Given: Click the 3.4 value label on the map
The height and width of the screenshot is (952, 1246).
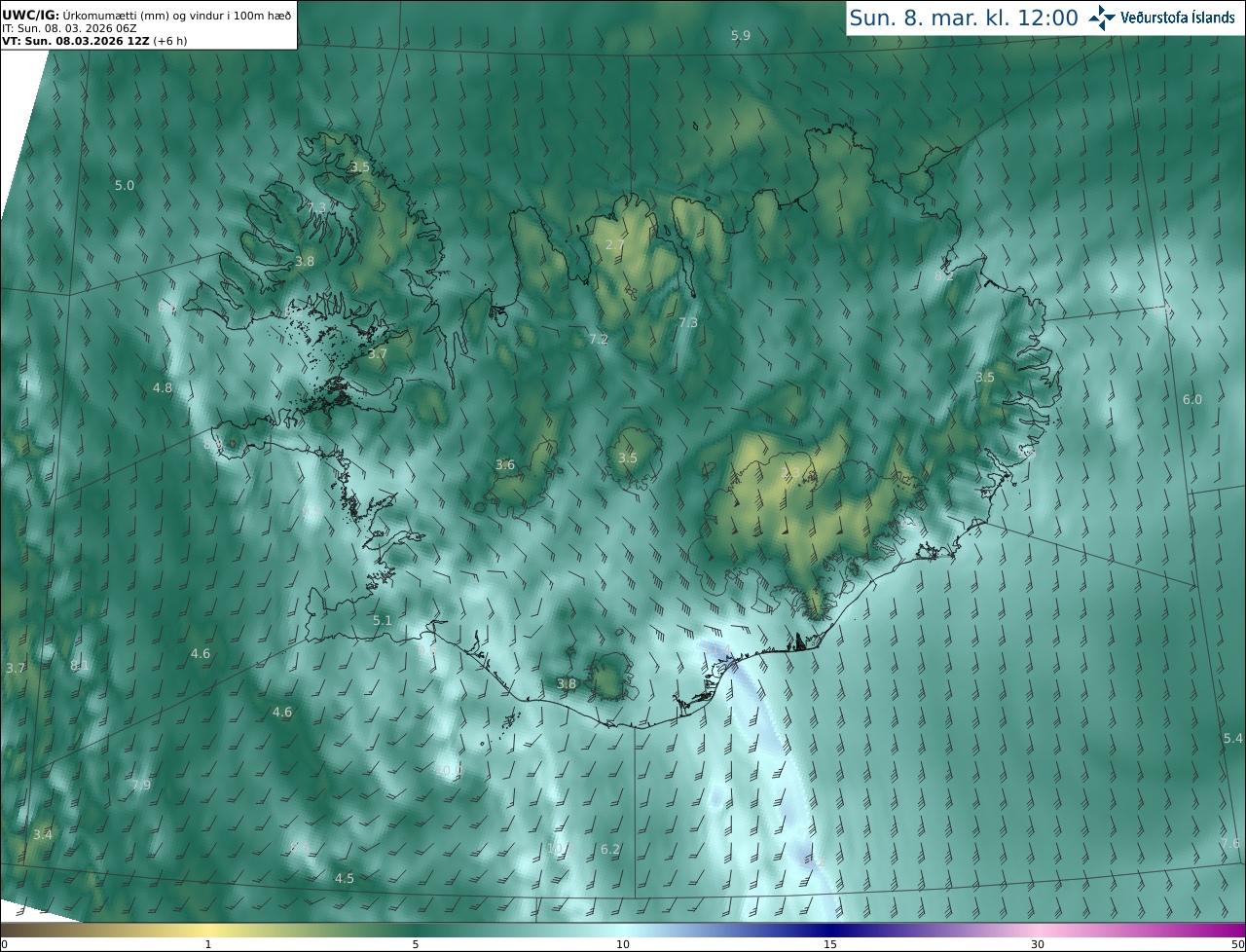Looking at the screenshot, I should click(43, 834).
